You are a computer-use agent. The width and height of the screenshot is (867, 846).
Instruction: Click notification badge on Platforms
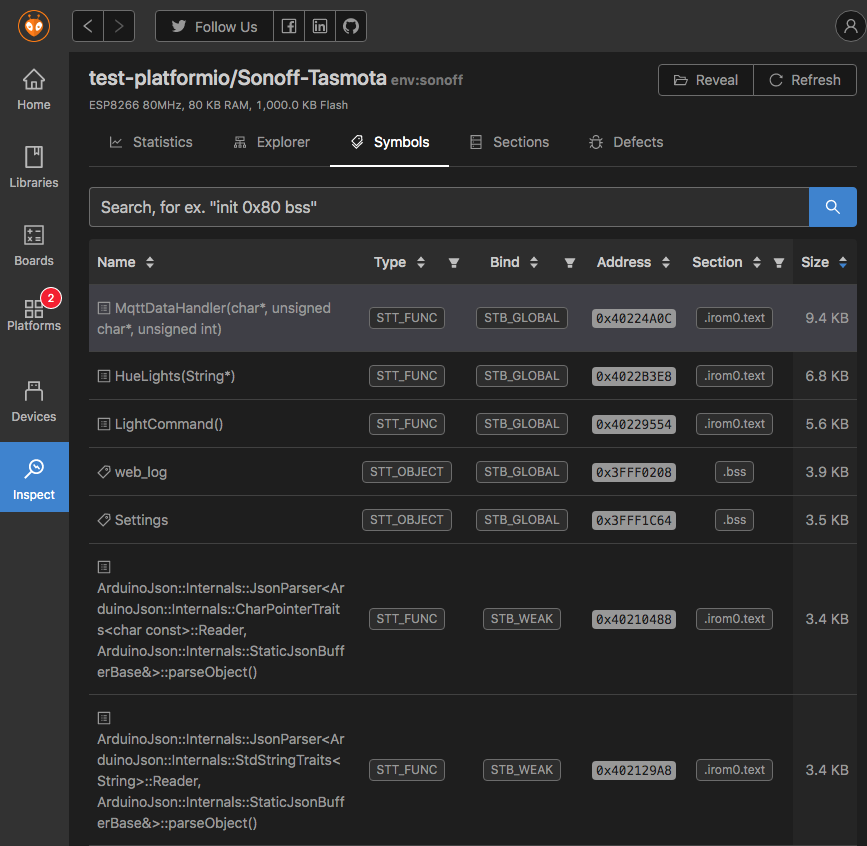point(51,298)
